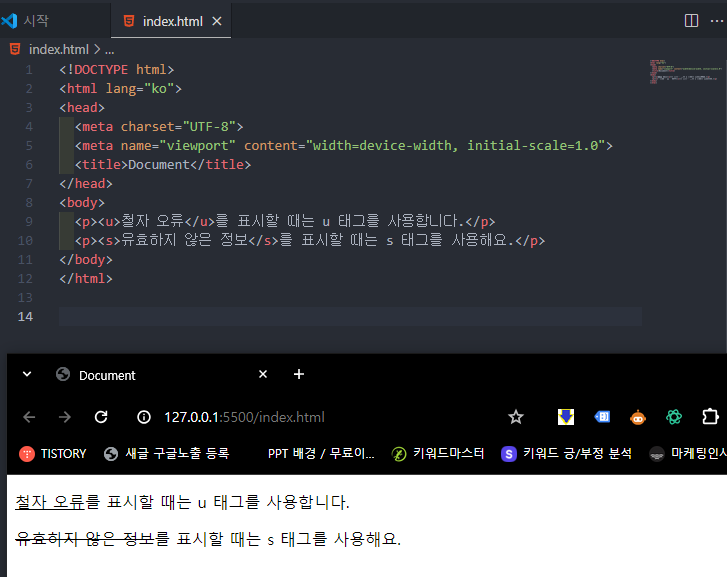Expand the breadcrumb ellipsis segment
727x577 pixels.
coord(109,50)
